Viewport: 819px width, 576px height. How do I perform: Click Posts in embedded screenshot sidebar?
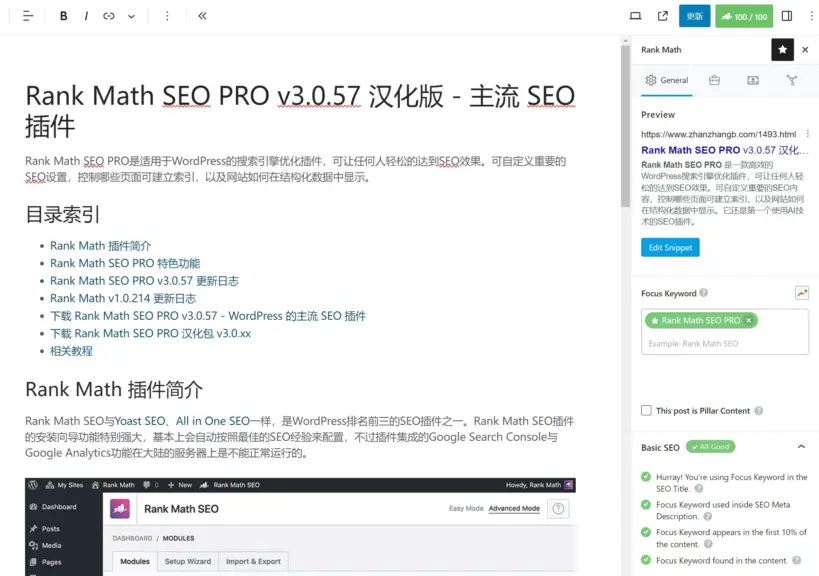[45, 528]
